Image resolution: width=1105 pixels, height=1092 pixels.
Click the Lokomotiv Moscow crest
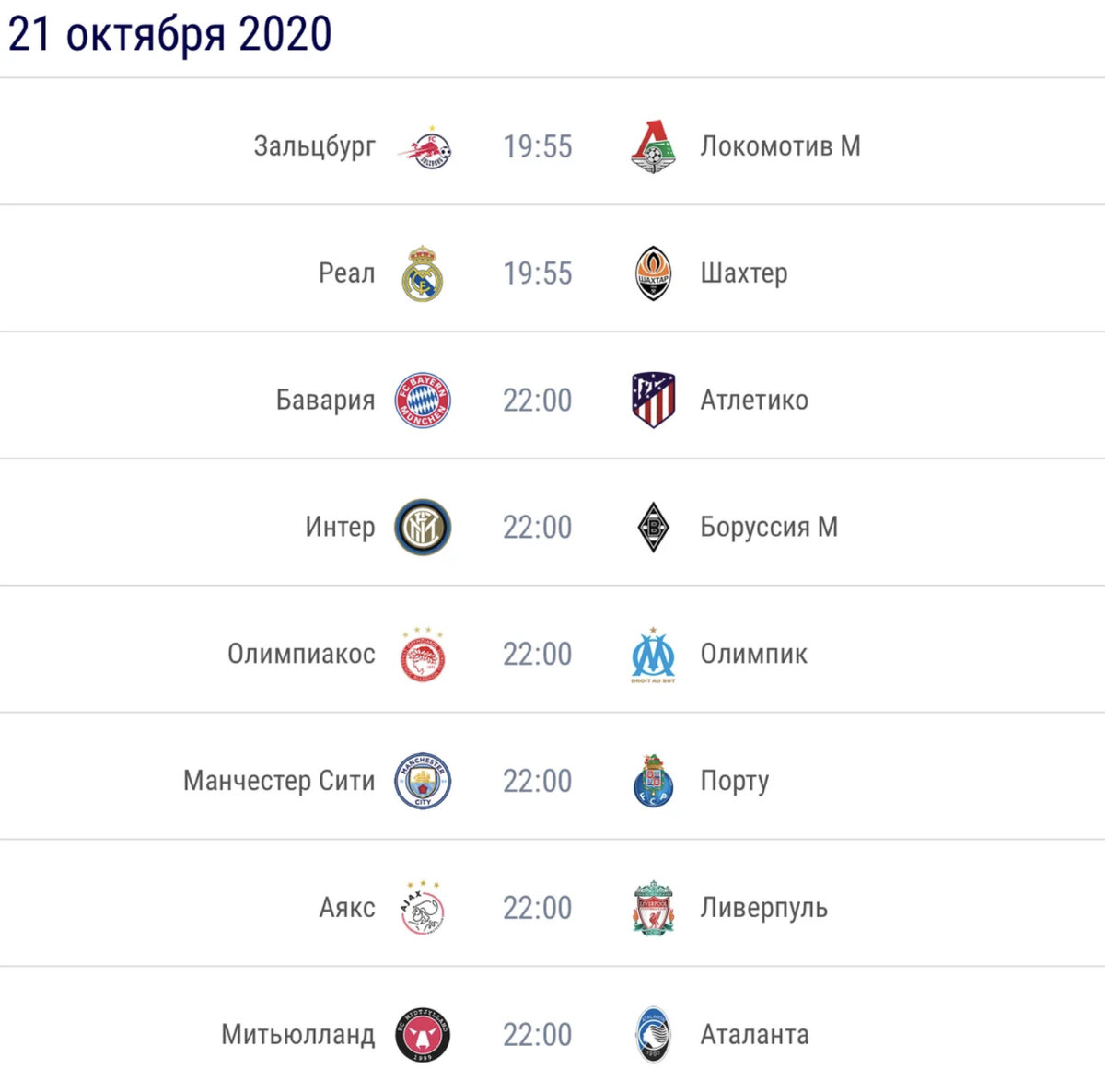[653, 147]
